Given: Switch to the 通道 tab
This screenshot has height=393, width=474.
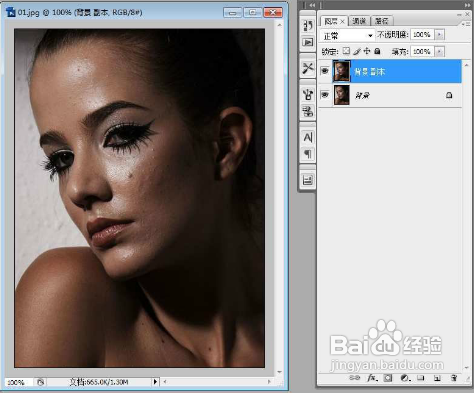Looking at the screenshot, I should coord(359,21).
